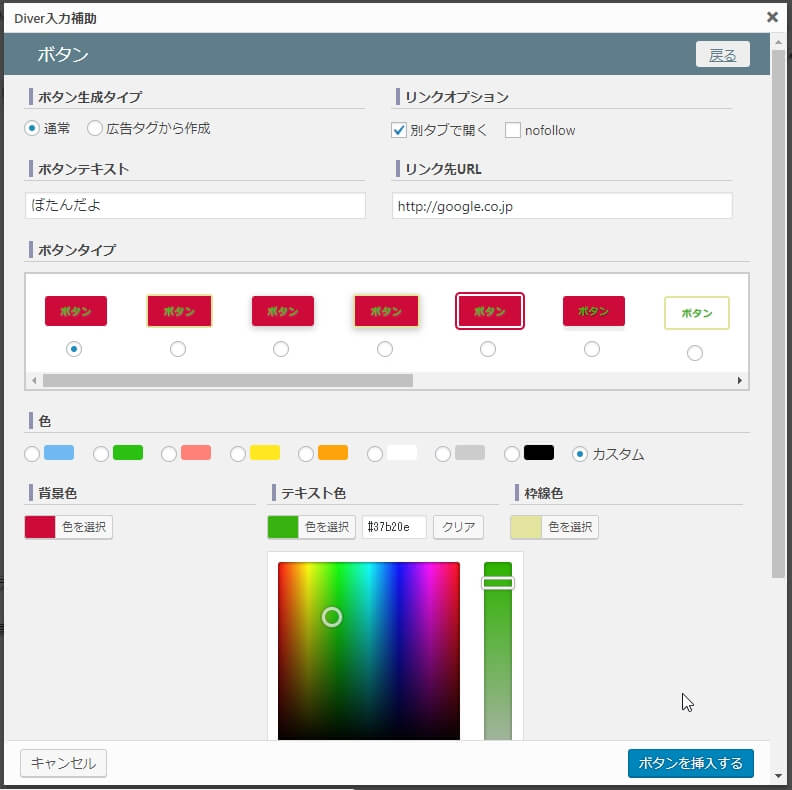Image resolution: width=792 pixels, height=790 pixels.
Task: Select the orange color preset
Action: pos(306,454)
